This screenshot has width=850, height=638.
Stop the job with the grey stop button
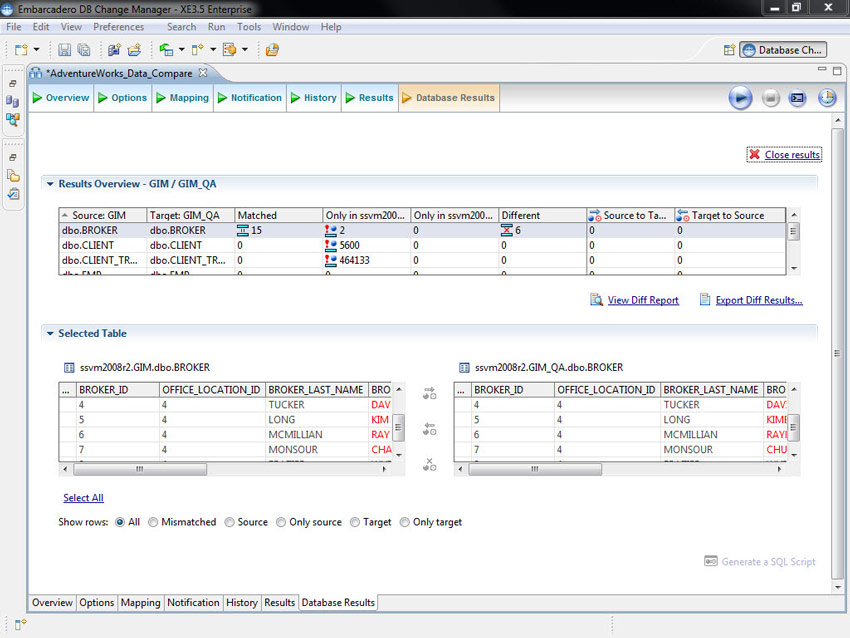point(770,98)
